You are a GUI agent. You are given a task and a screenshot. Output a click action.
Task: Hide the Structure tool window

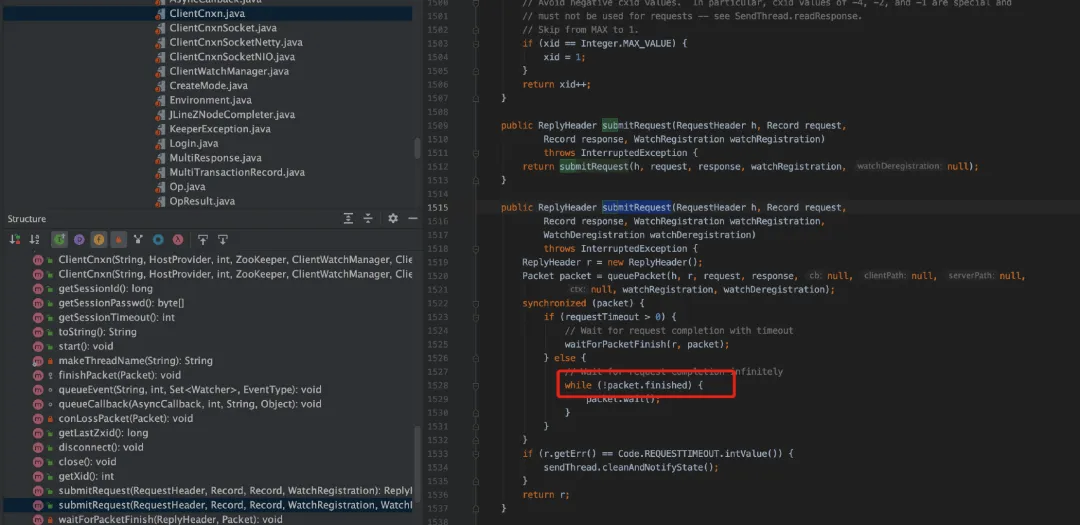(x=410, y=218)
